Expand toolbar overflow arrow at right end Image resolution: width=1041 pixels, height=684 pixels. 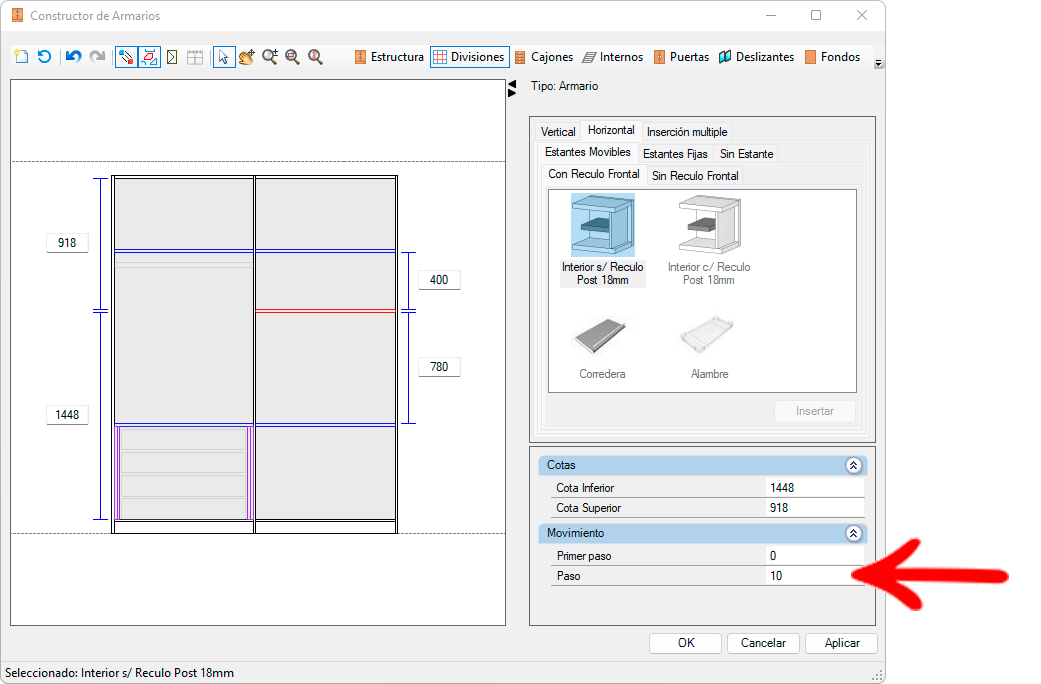tap(878, 64)
